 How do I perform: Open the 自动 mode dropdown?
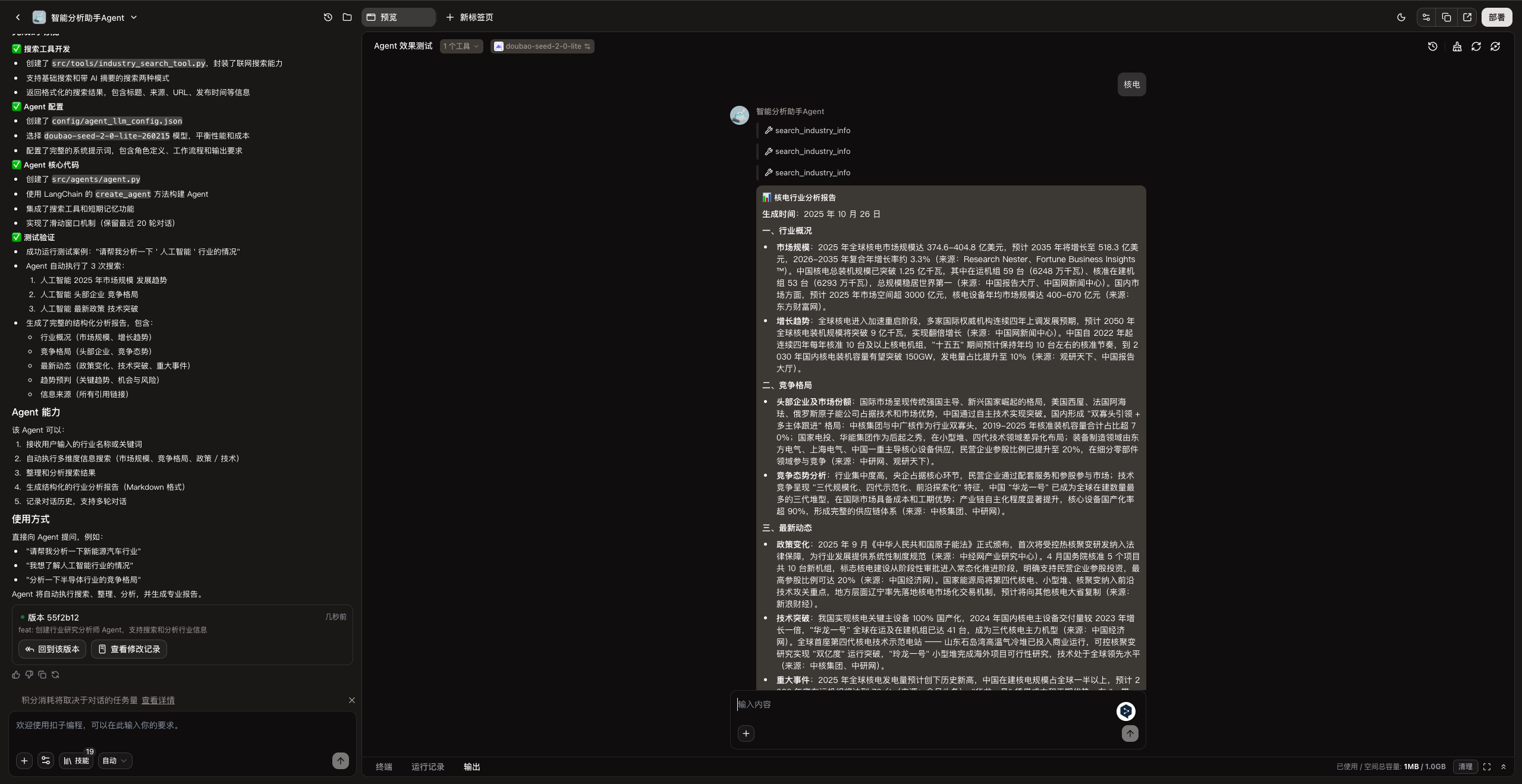[115, 761]
